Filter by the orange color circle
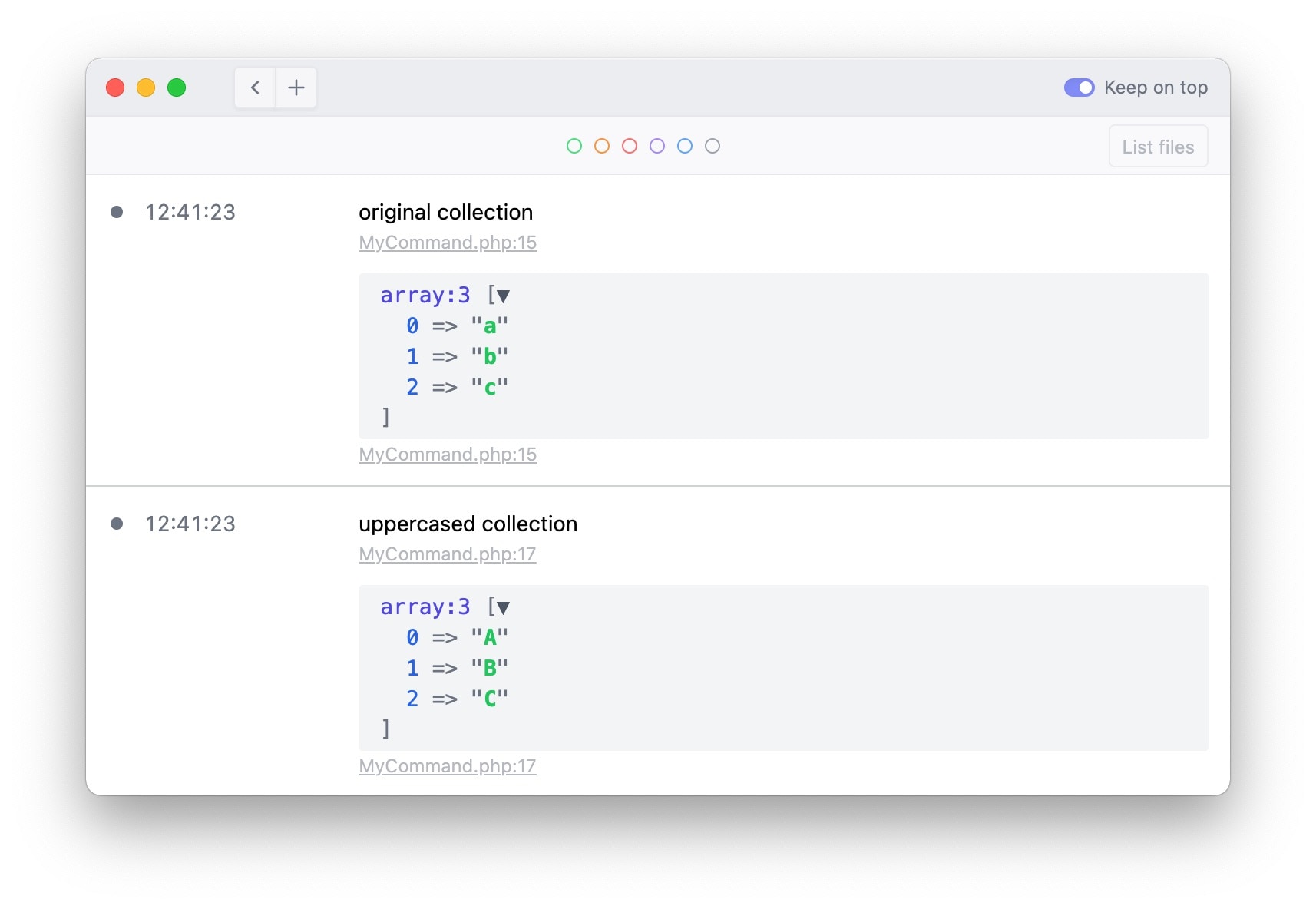Image resolution: width=1316 pixels, height=909 pixels. (x=602, y=146)
